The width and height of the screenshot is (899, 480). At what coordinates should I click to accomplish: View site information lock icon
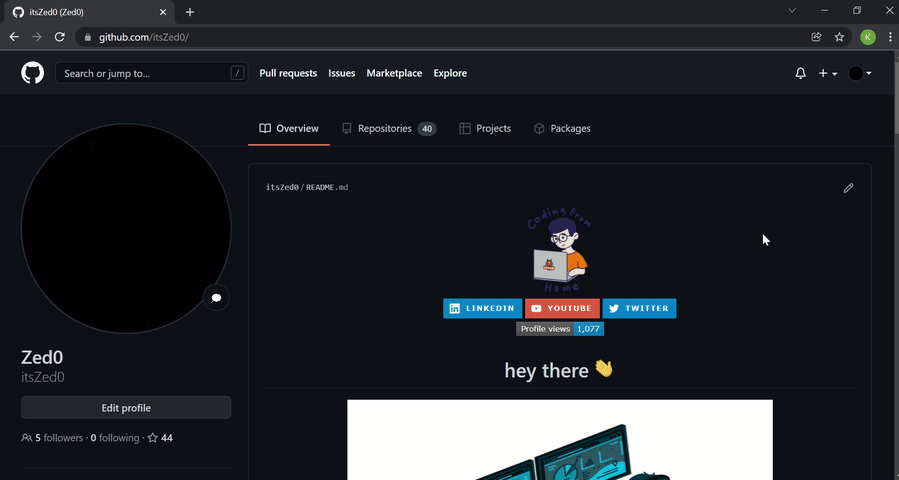point(88,37)
